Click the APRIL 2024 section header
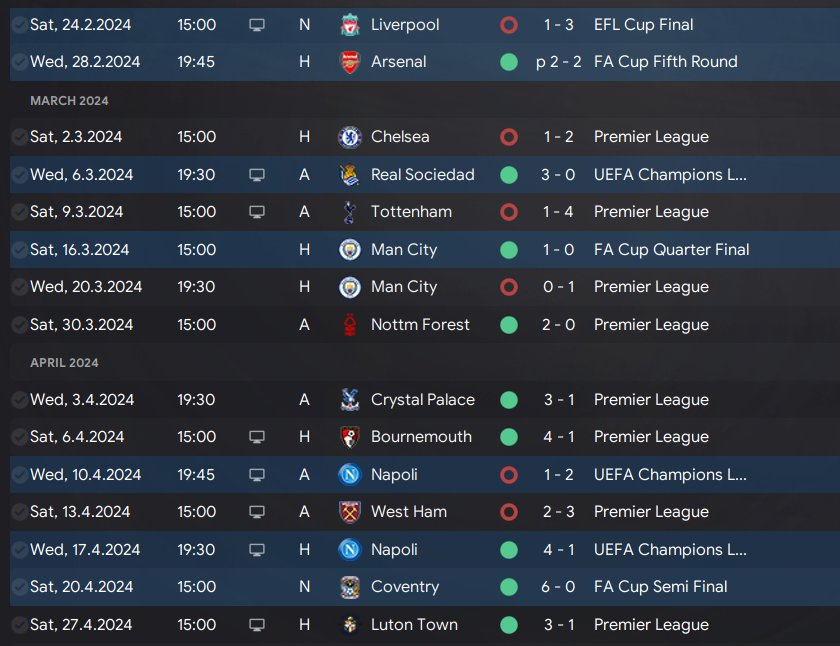The height and width of the screenshot is (646, 840). point(64,363)
